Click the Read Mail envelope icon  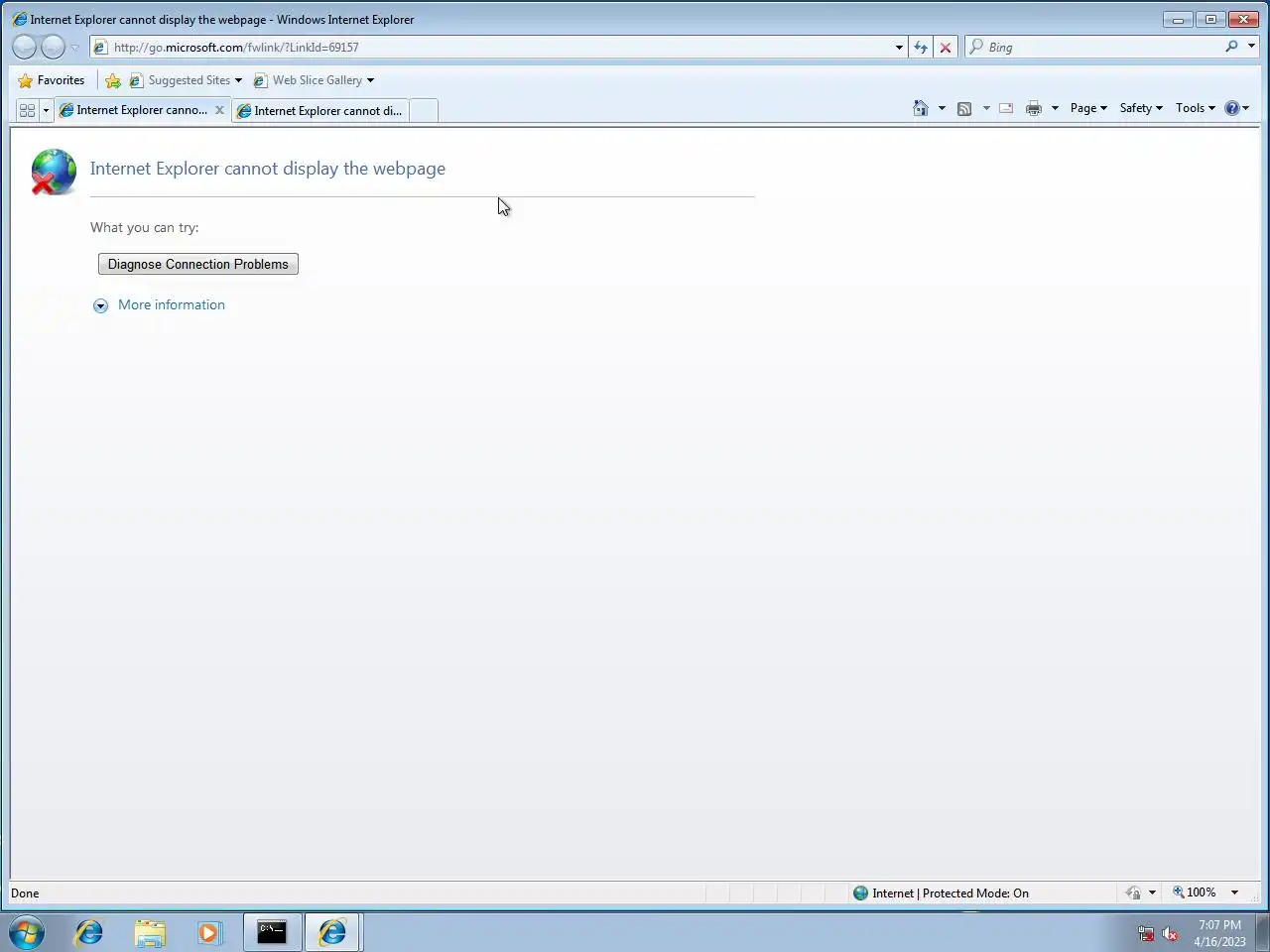click(1006, 108)
